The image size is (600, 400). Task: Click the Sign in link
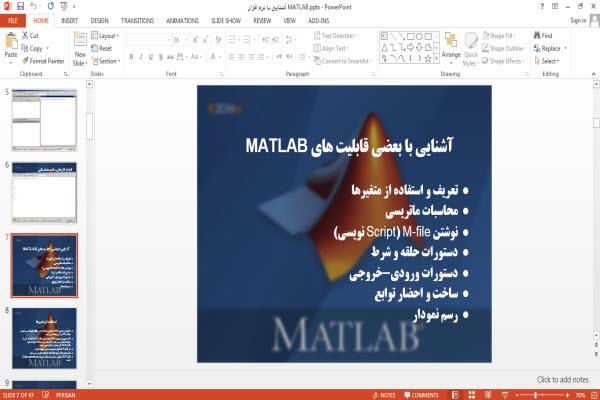(x=578, y=20)
